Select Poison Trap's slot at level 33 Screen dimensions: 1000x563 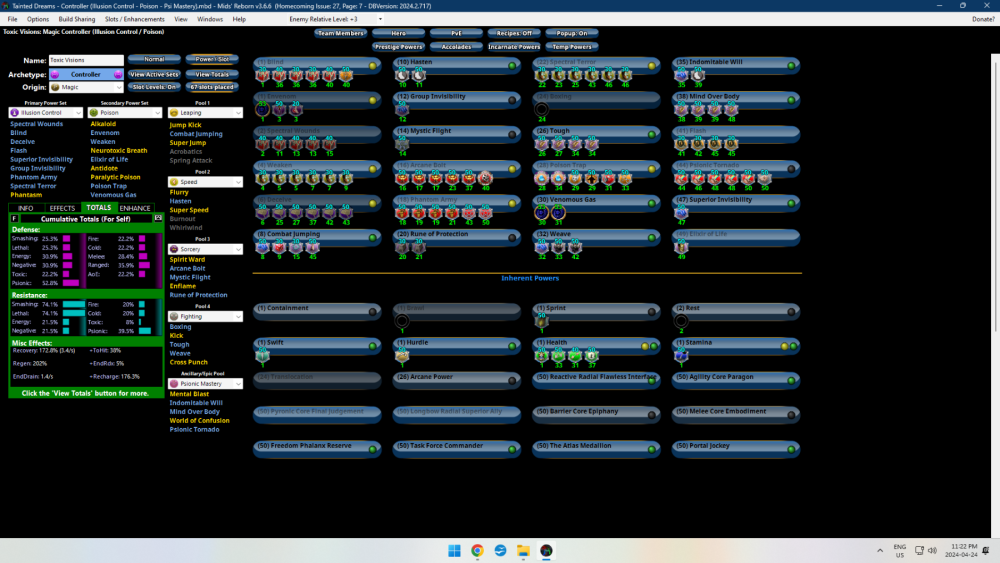tap(625, 179)
